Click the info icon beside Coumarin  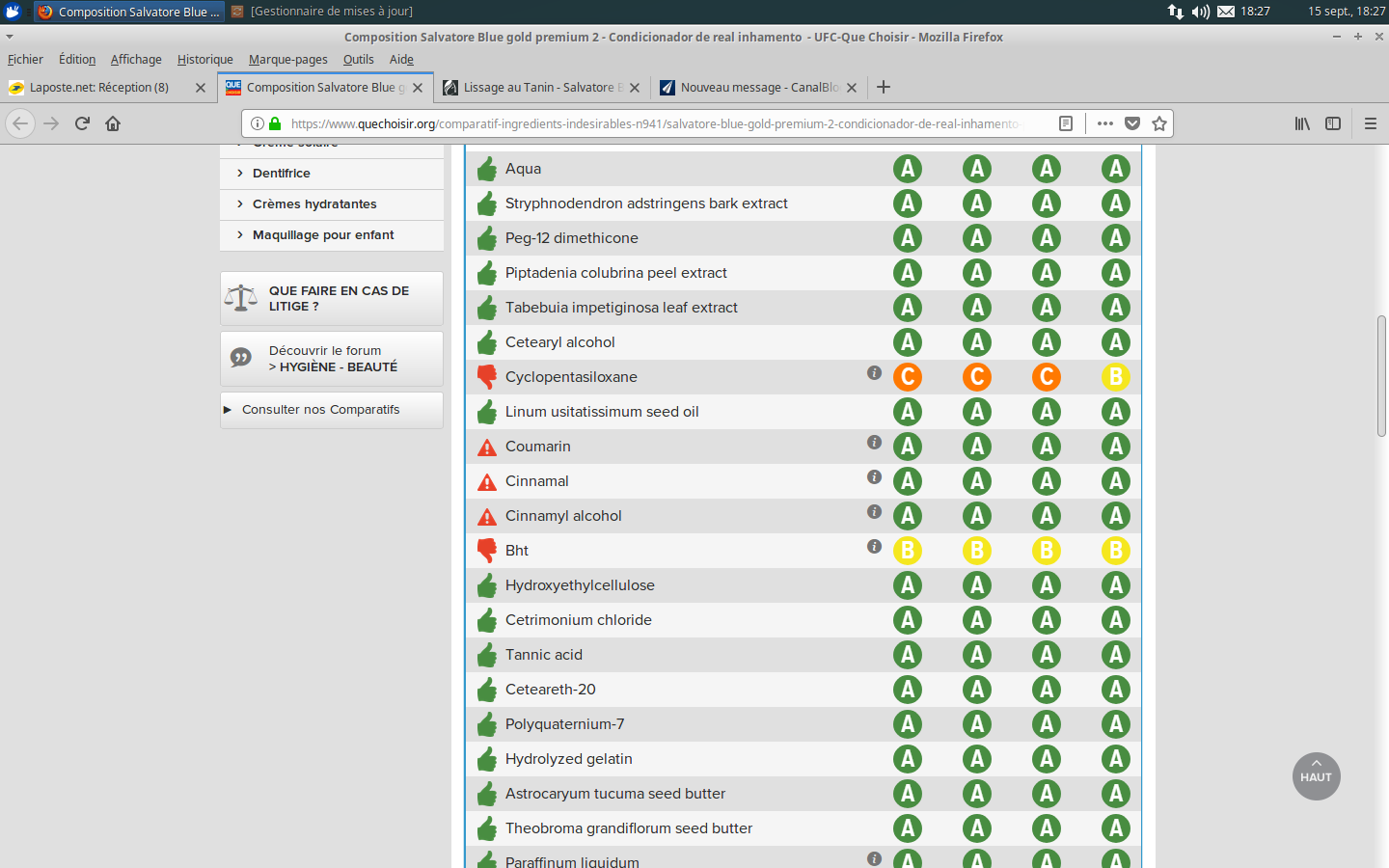click(x=874, y=442)
